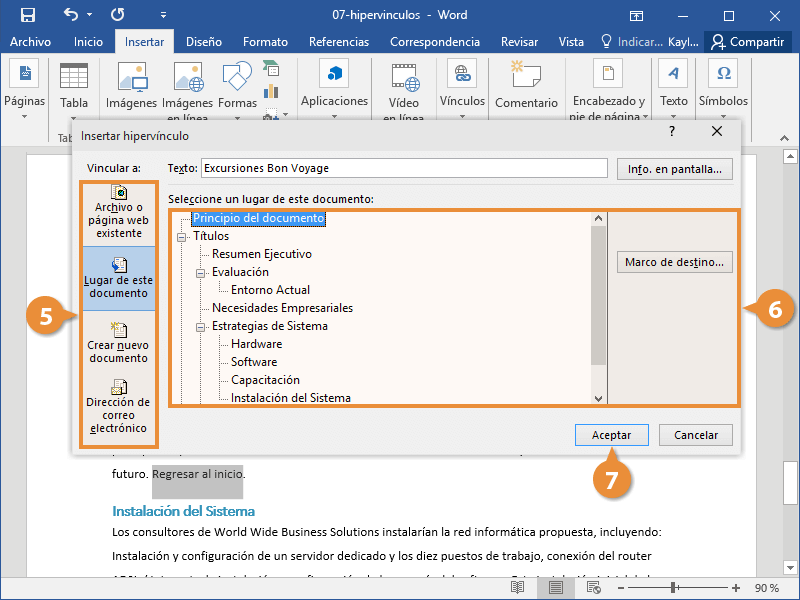The height and width of the screenshot is (600, 800).
Task: Click the SmartArt icon
Action: (271, 68)
